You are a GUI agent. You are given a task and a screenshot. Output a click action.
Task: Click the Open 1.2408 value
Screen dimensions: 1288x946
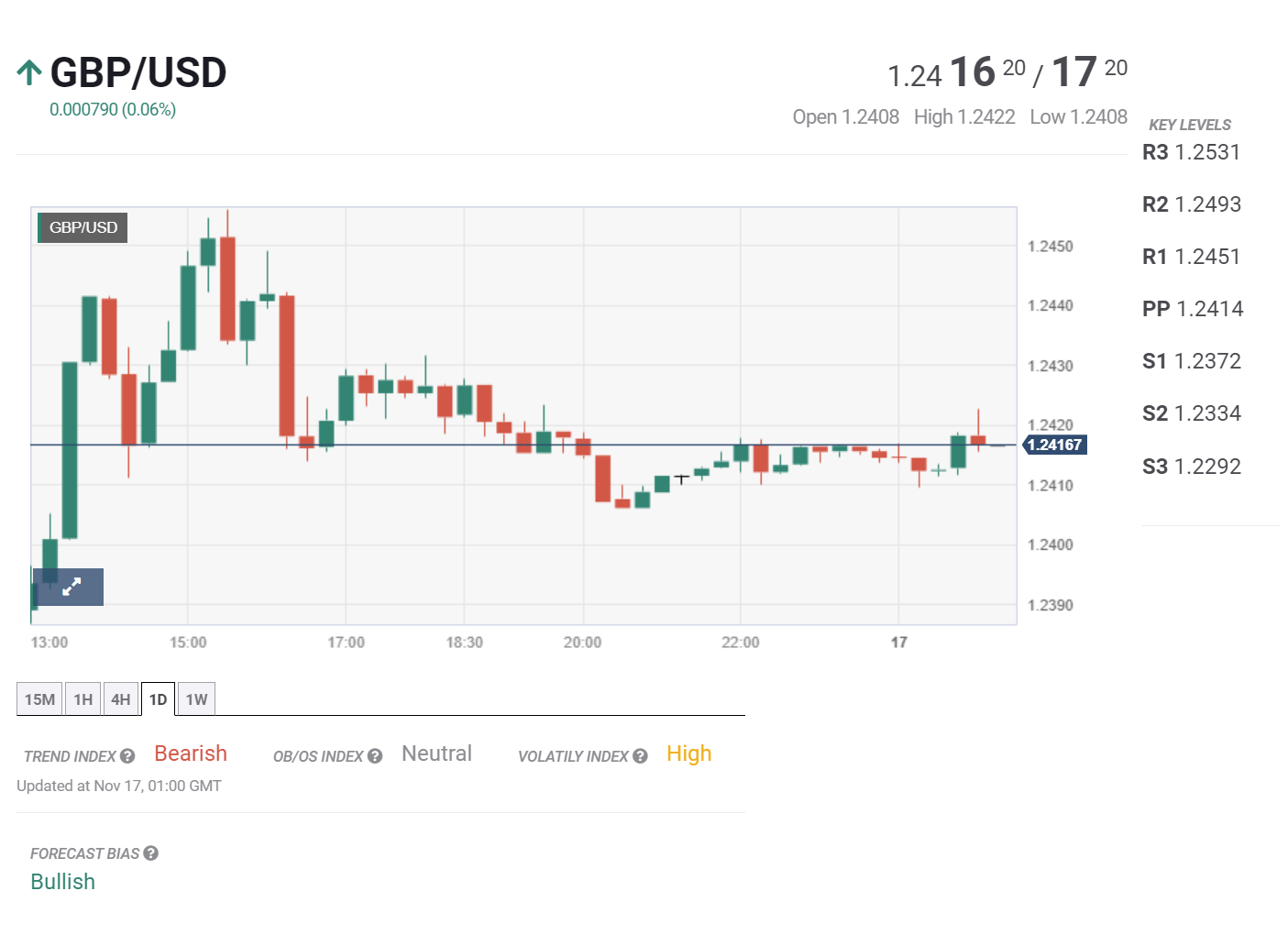pos(845,117)
